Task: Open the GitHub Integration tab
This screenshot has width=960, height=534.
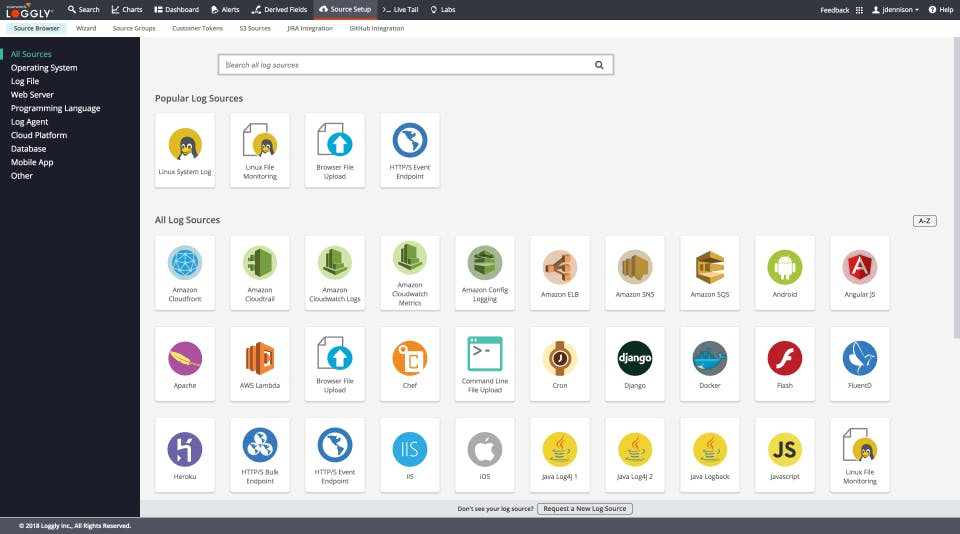Action: pos(377,28)
